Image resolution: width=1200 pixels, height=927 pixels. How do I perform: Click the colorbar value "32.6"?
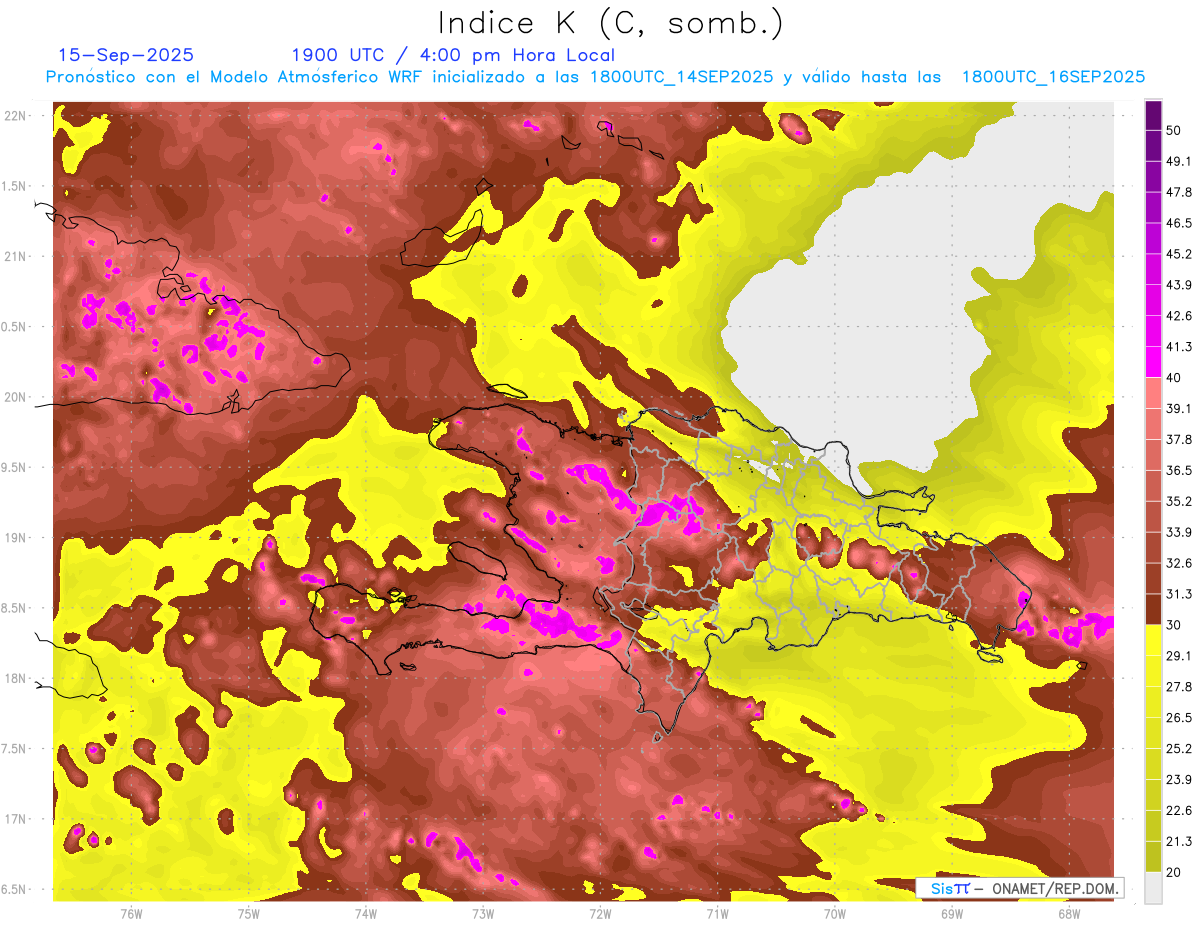click(x=1179, y=563)
